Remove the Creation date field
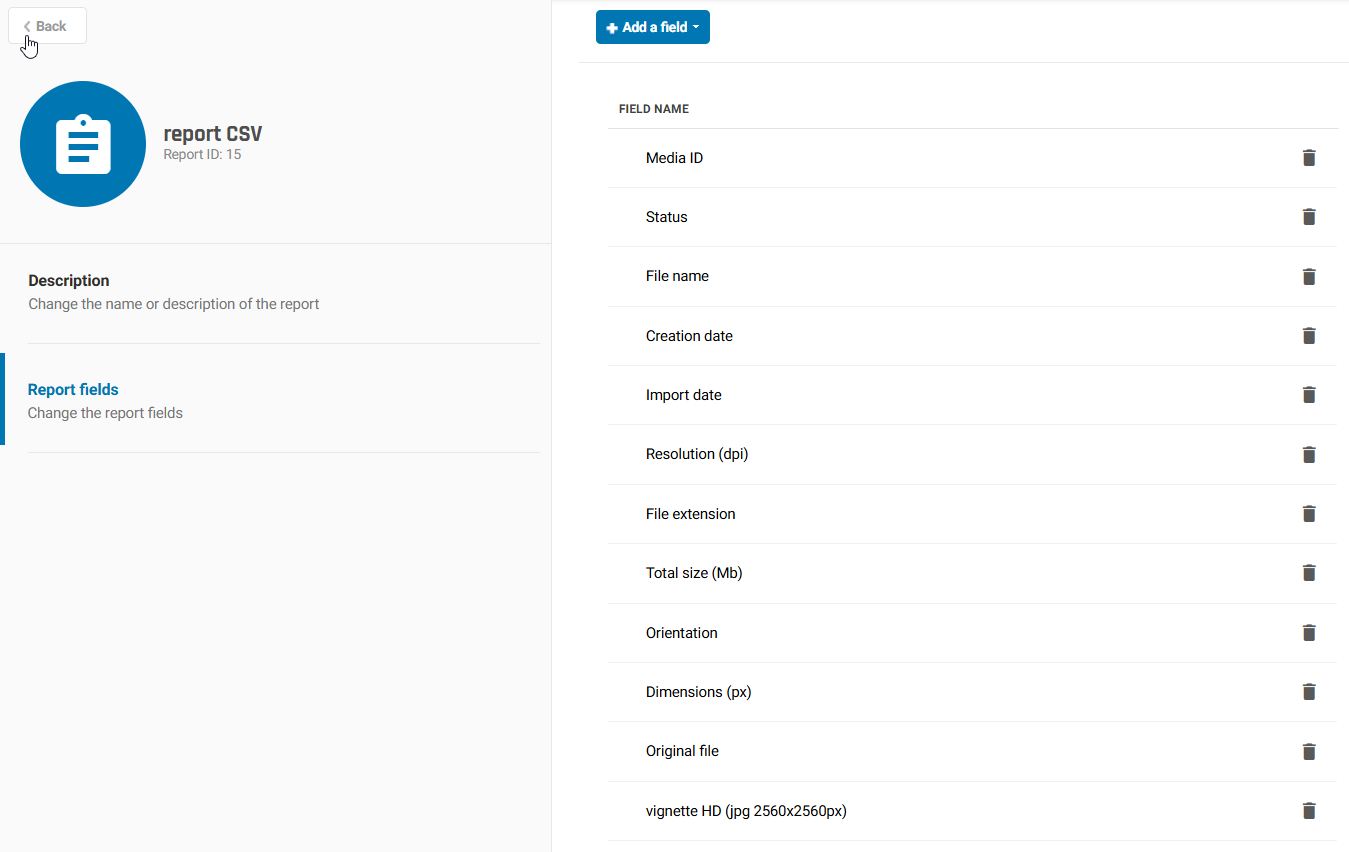This screenshot has height=852, width=1349. [x=1309, y=336]
